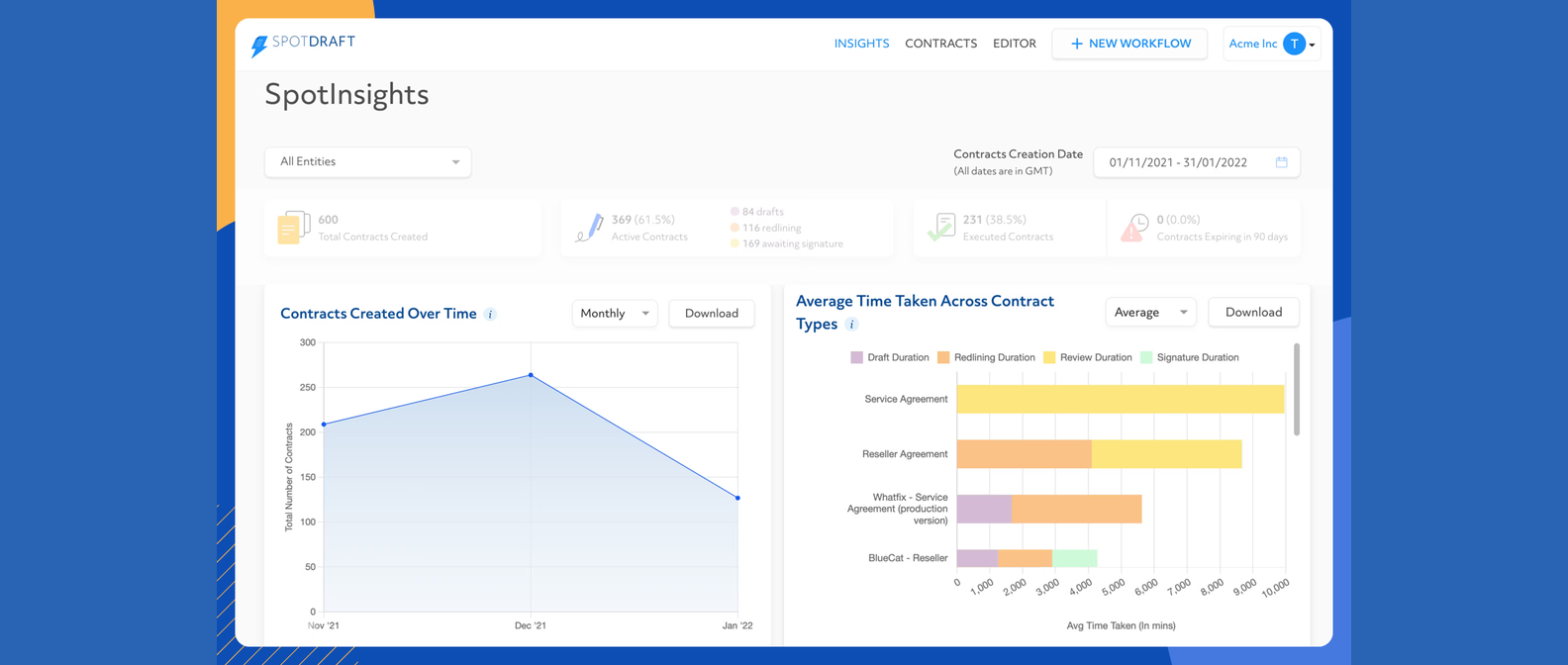1568x665 pixels.
Task: Click the SpotDraft lightning bolt logo
Action: point(259,46)
